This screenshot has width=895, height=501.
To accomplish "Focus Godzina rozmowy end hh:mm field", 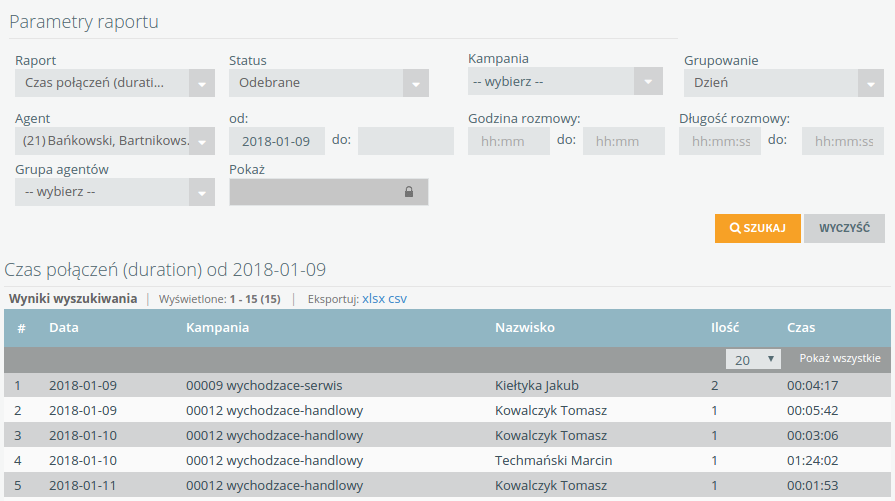I will 624,142.
